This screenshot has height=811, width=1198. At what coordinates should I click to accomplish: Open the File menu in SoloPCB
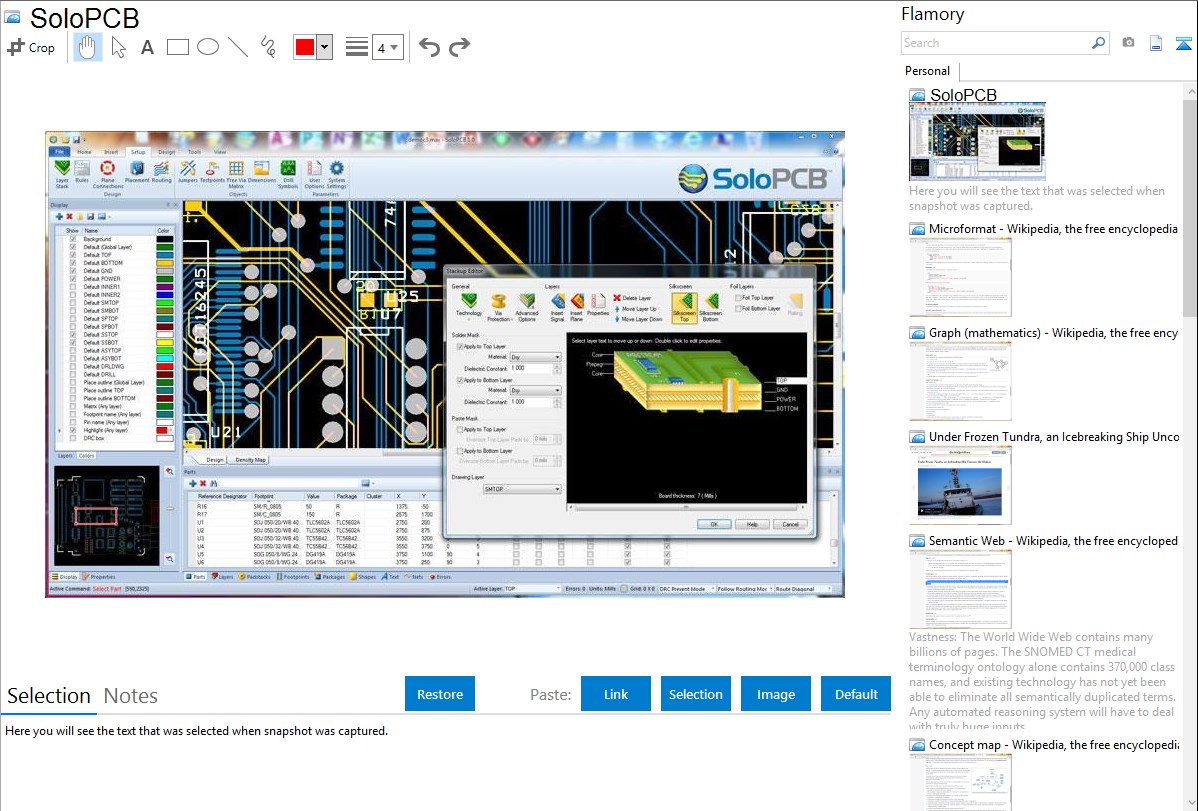tap(60, 152)
